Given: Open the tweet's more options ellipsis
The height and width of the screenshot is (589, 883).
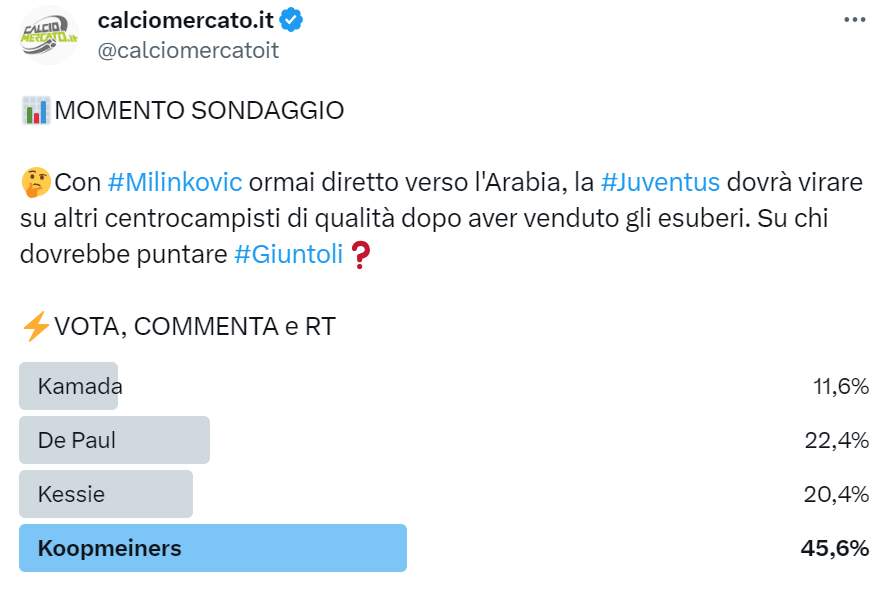Looking at the screenshot, I should [x=853, y=19].
